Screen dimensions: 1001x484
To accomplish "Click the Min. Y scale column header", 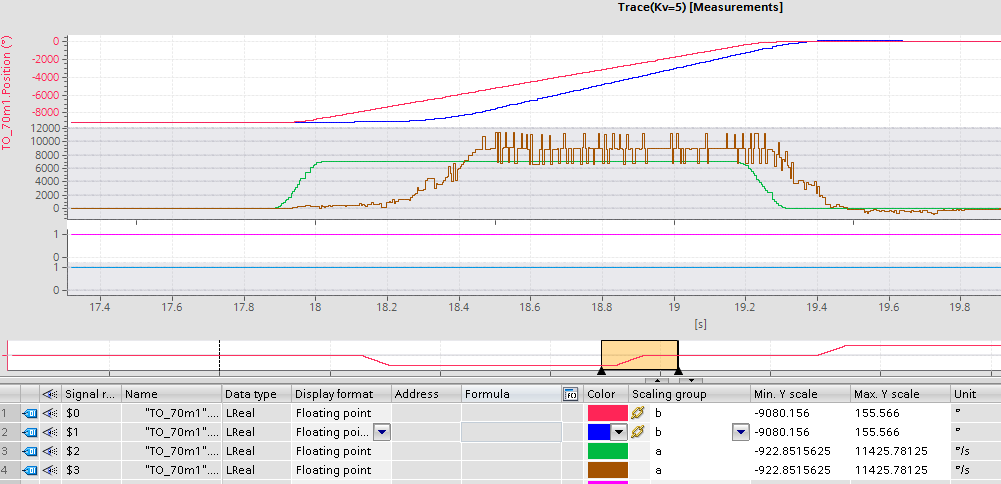I will pos(799,394).
